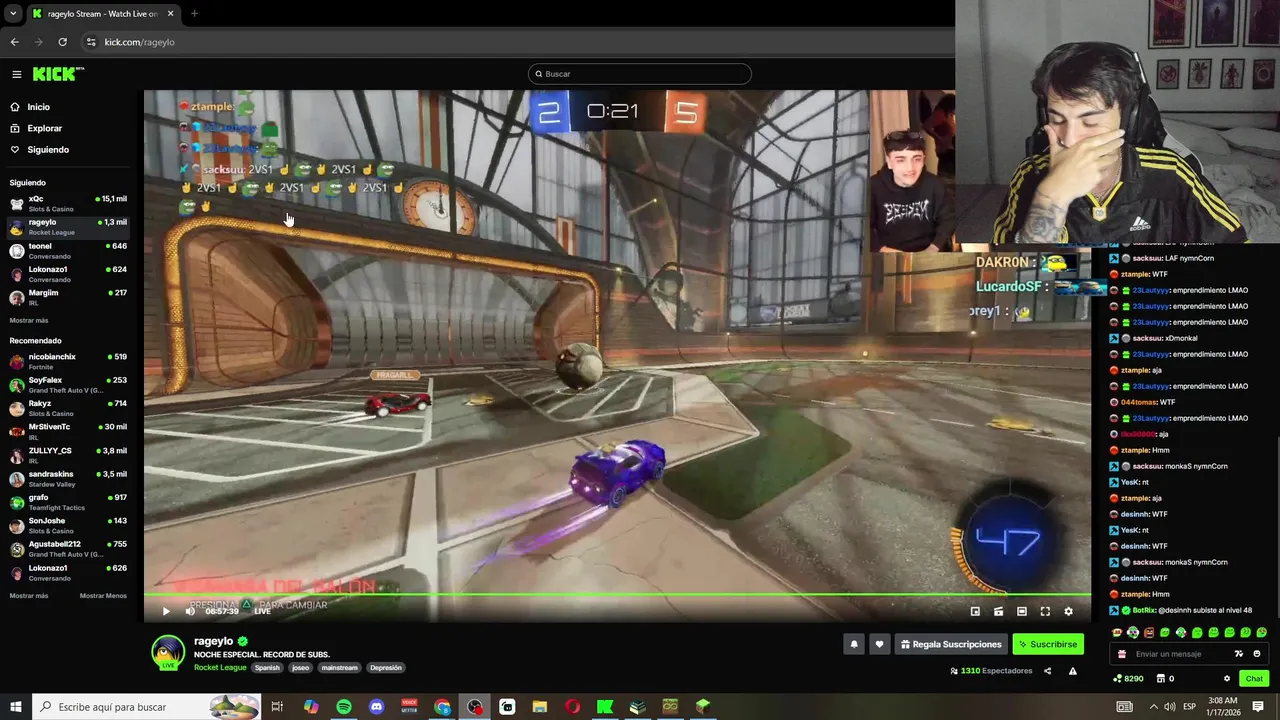Open teonel followed channel
1280x720 pixels.
click(x=68, y=250)
